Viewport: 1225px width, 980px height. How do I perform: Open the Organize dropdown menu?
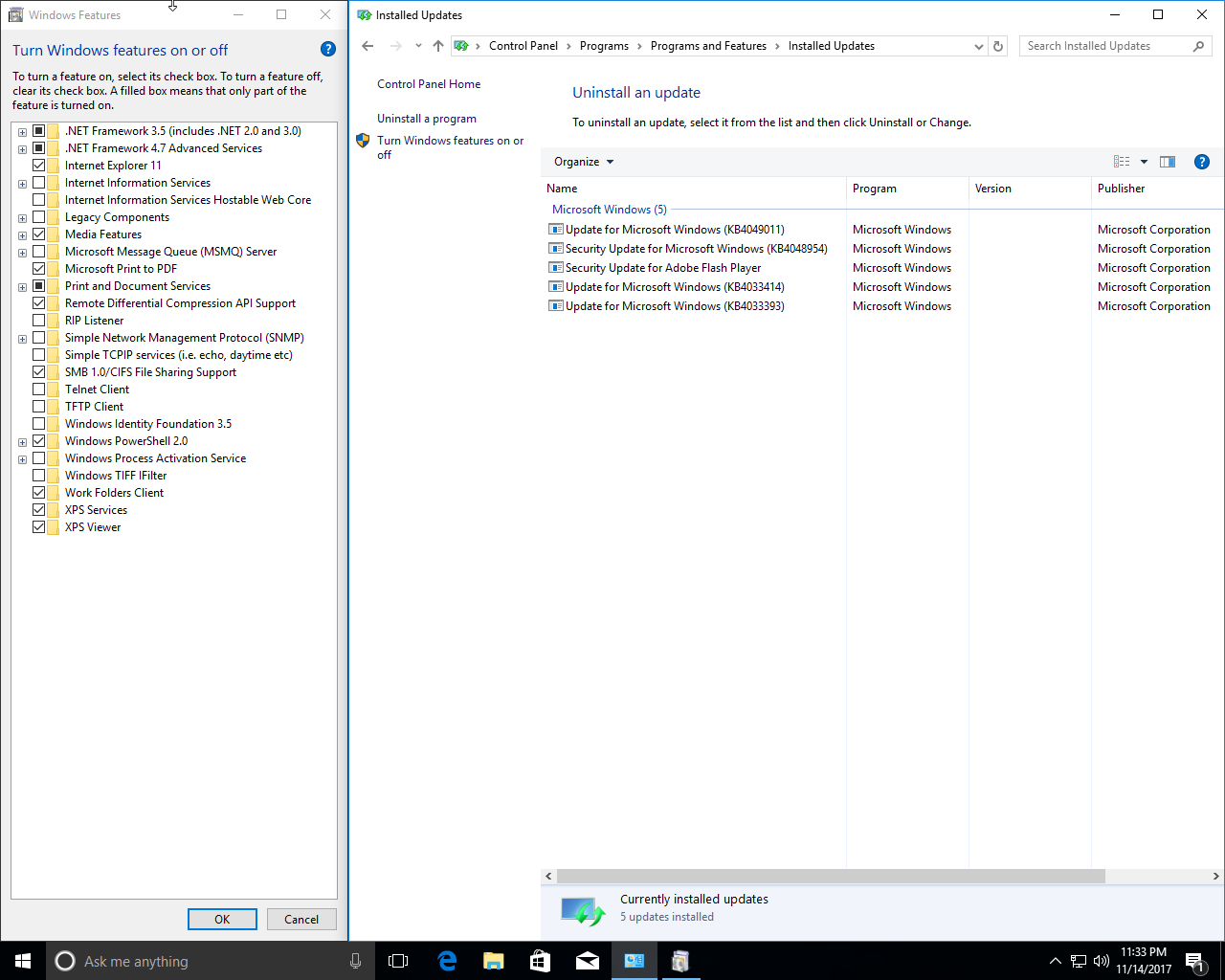[x=584, y=162]
